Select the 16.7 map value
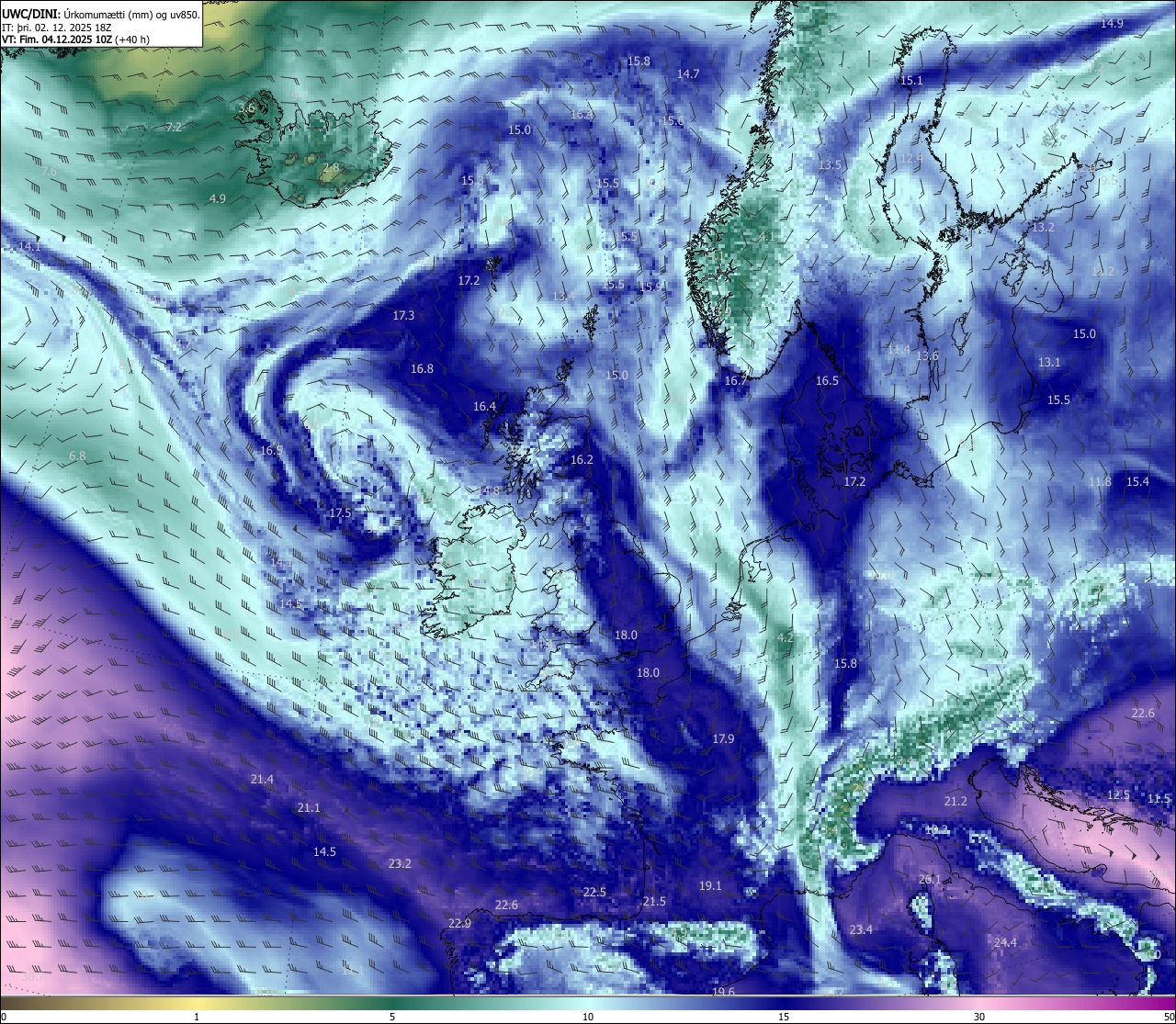Screen dimensions: 1176x1024 click(x=735, y=380)
